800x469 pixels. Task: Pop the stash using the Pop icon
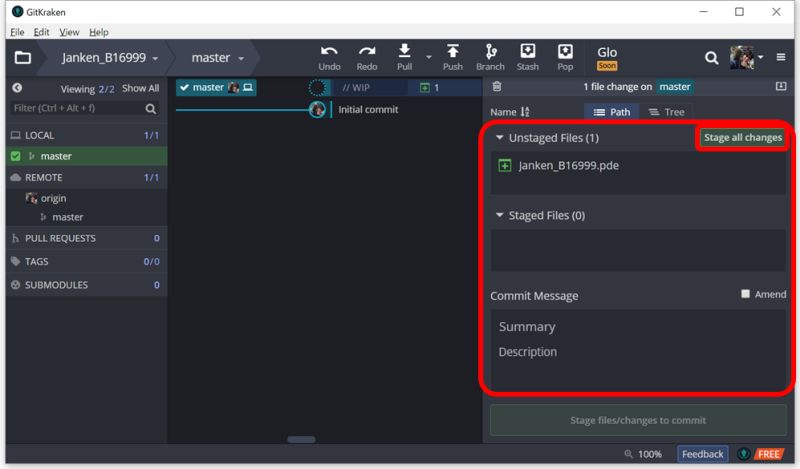[565, 57]
